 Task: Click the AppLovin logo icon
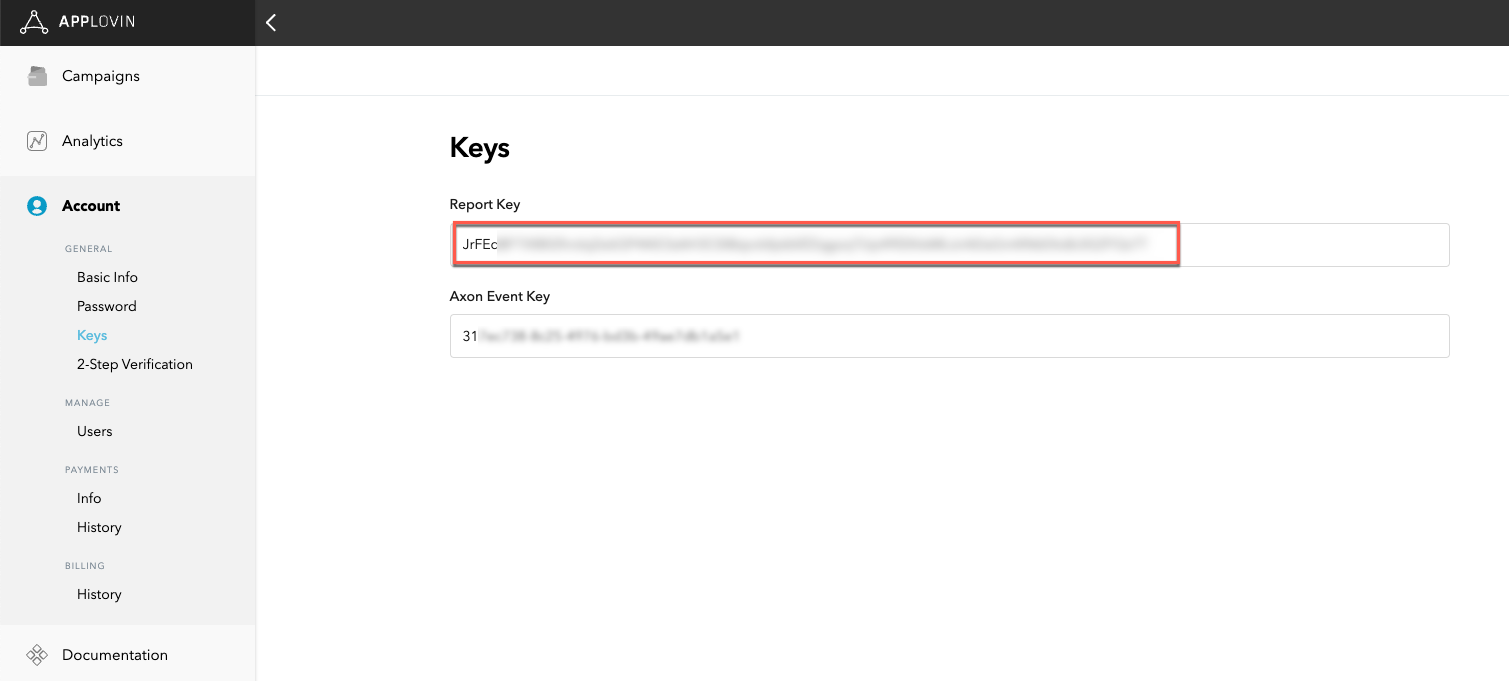pyautogui.click(x=34, y=22)
